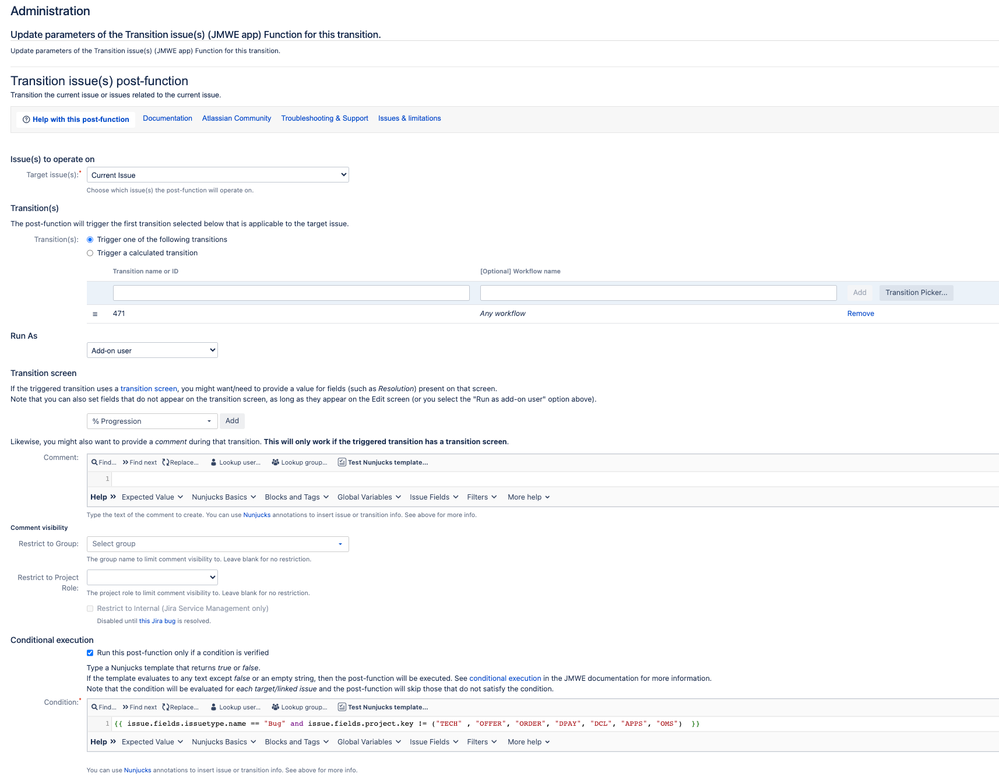This screenshot has width=999, height=780.
Task: Click Find next in the Condition editor toolbar
Action: click(140, 707)
